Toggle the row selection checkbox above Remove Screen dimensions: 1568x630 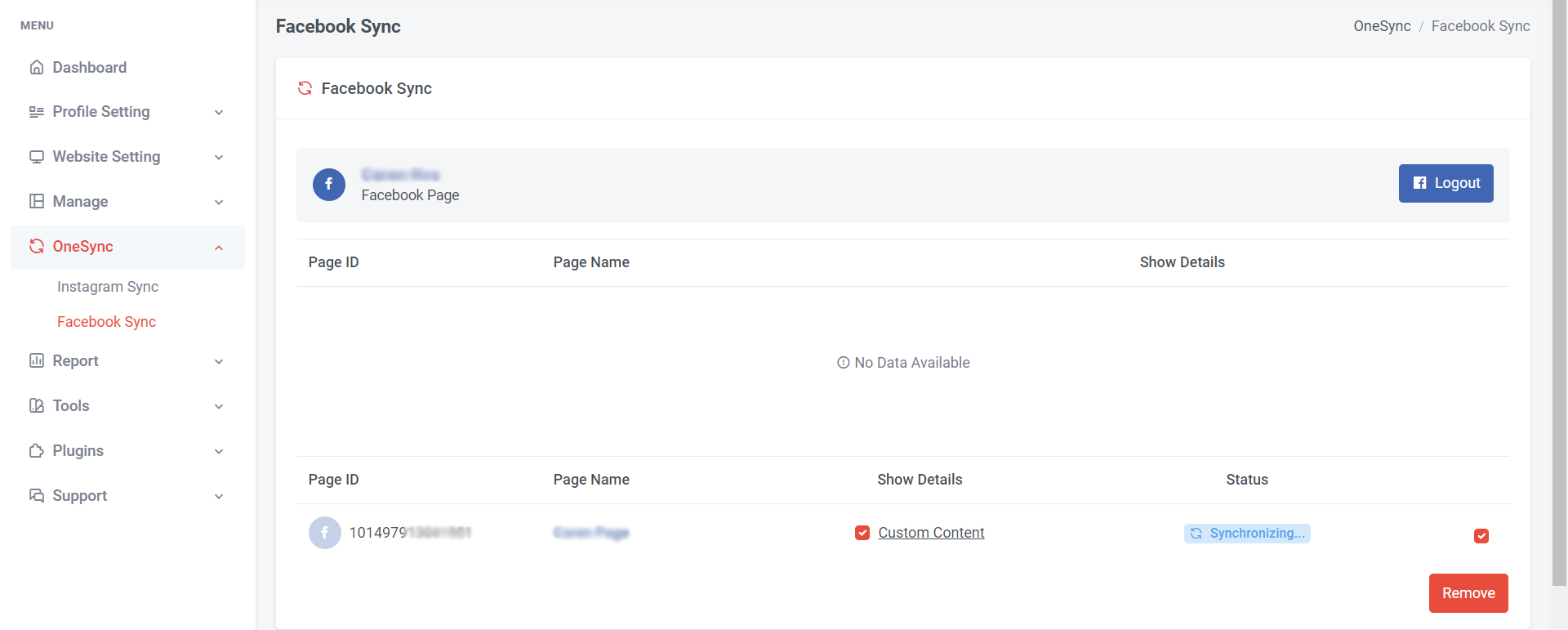pos(1481,536)
